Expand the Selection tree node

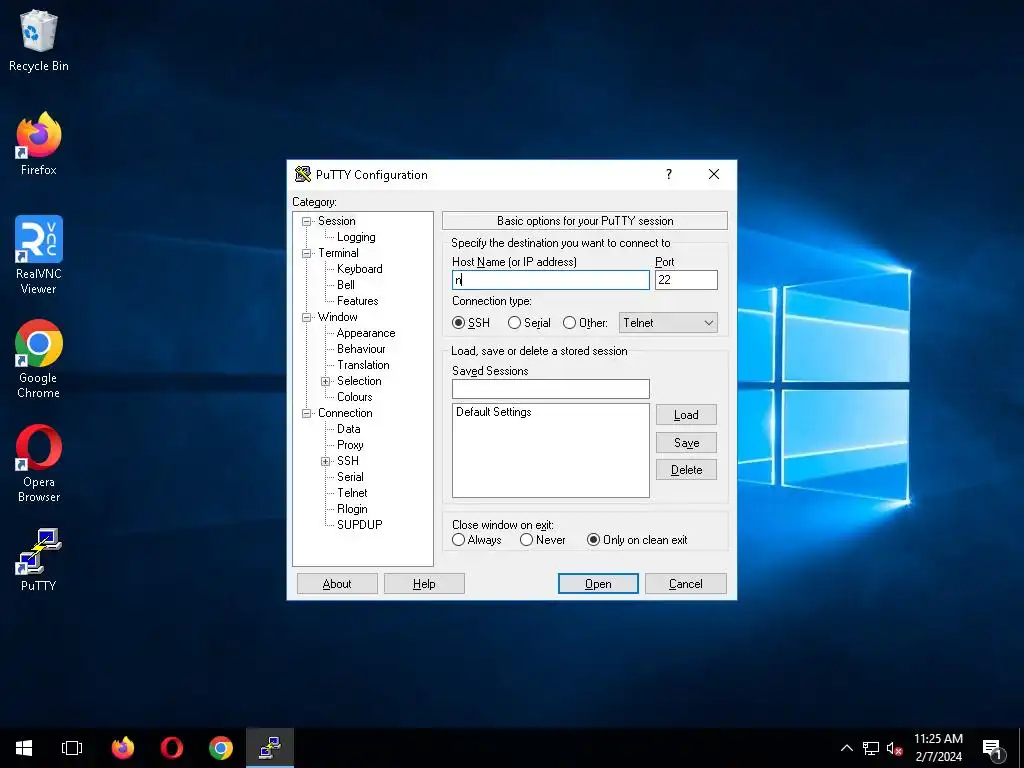pos(325,381)
